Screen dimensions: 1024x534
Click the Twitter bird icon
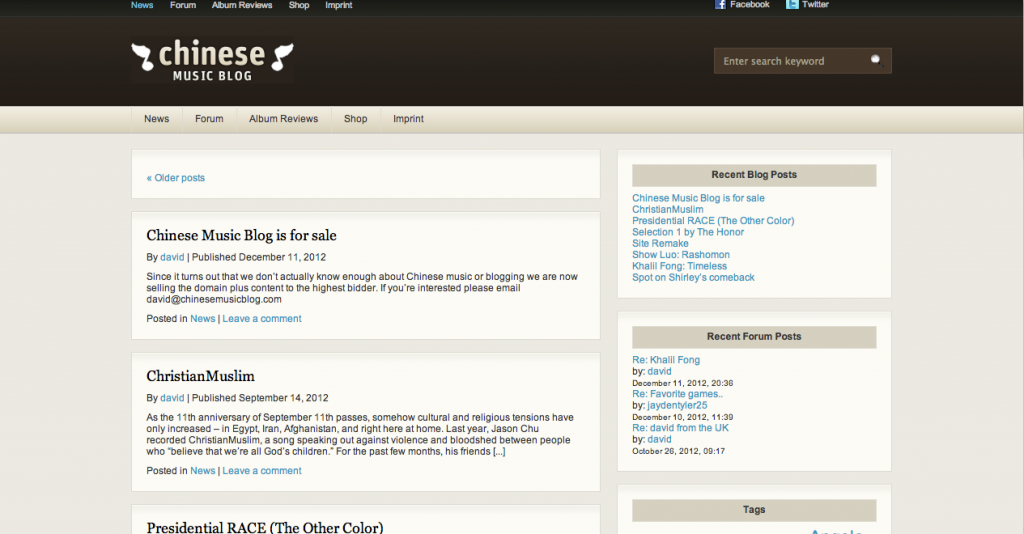pyautogui.click(x=792, y=5)
